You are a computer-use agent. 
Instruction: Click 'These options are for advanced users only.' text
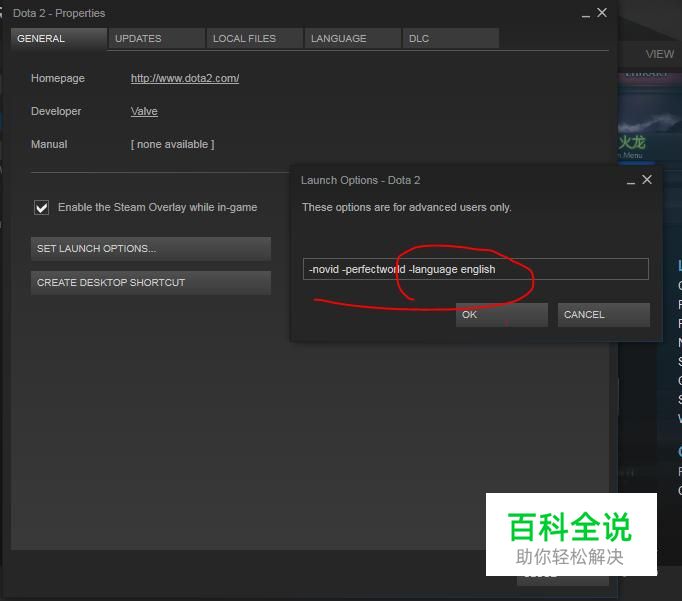(407, 207)
